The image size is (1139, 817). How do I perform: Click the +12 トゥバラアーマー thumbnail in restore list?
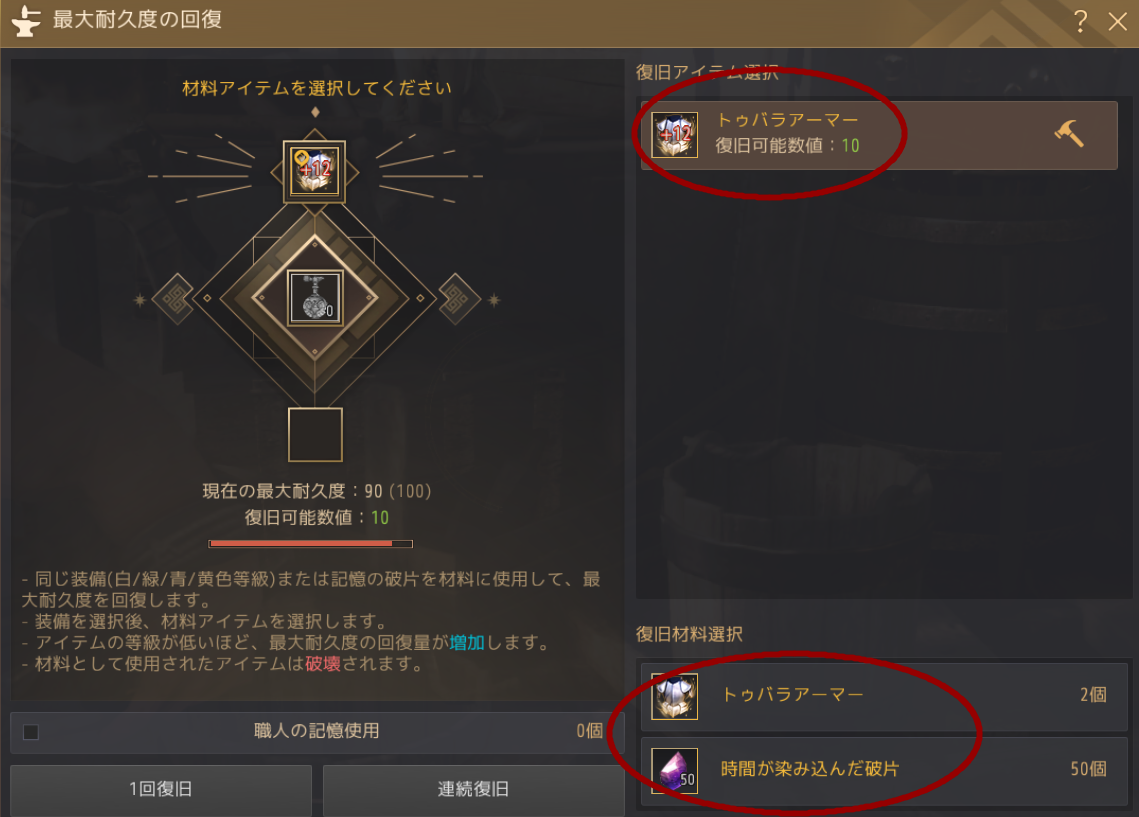(675, 134)
